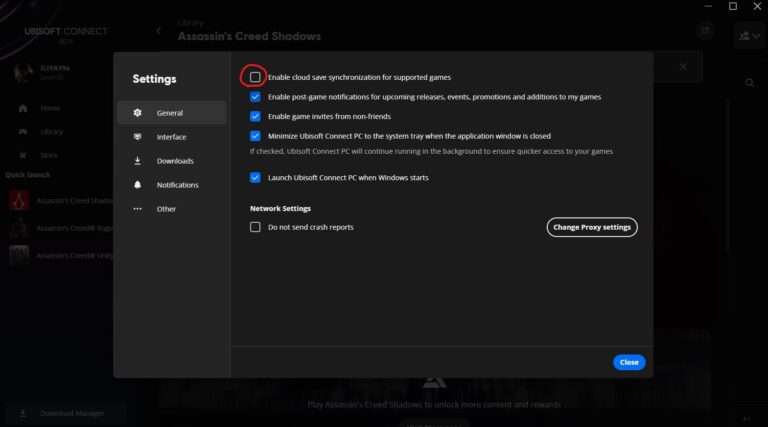Screen dimensions: 768x427
Task: Click the Notifications bell icon
Action: click(x=138, y=185)
